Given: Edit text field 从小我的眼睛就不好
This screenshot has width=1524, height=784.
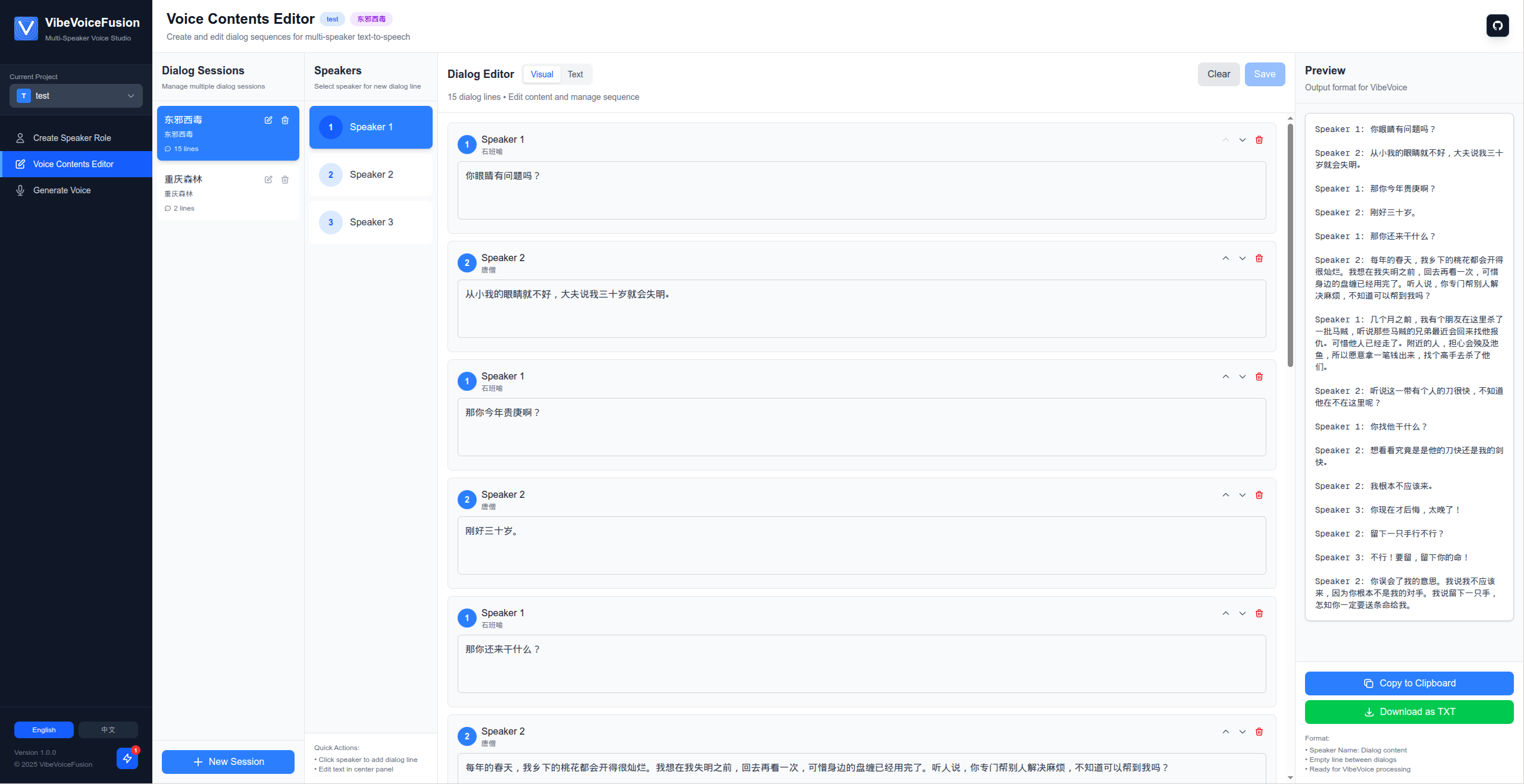Looking at the screenshot, I should coord(861,309).
